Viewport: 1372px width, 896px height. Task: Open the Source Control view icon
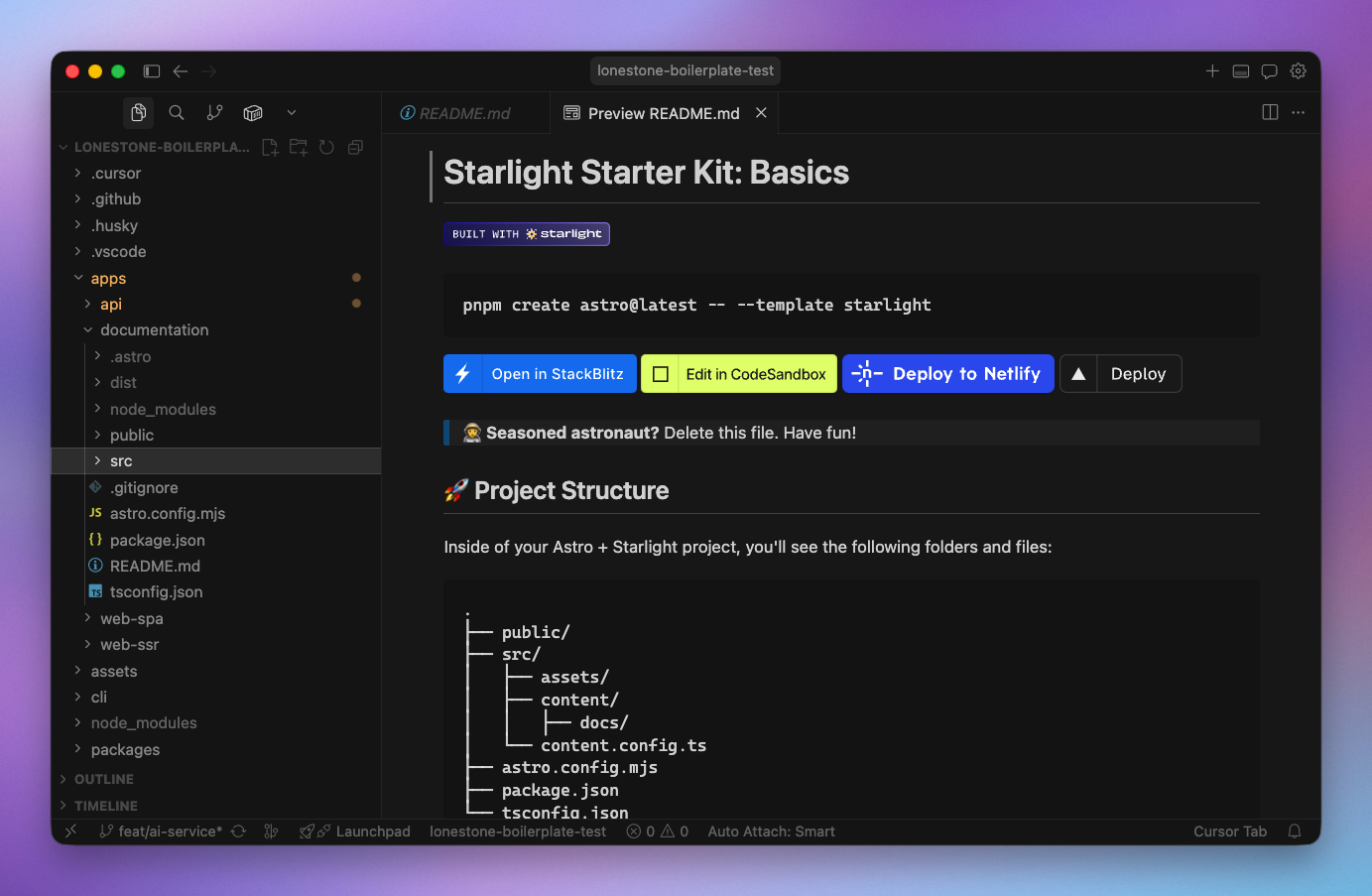(214, 113)
